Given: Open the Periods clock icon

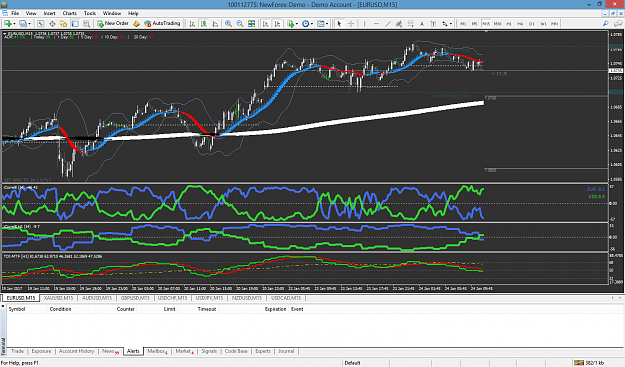Looking at the screenshot, I should click(305, 24).
